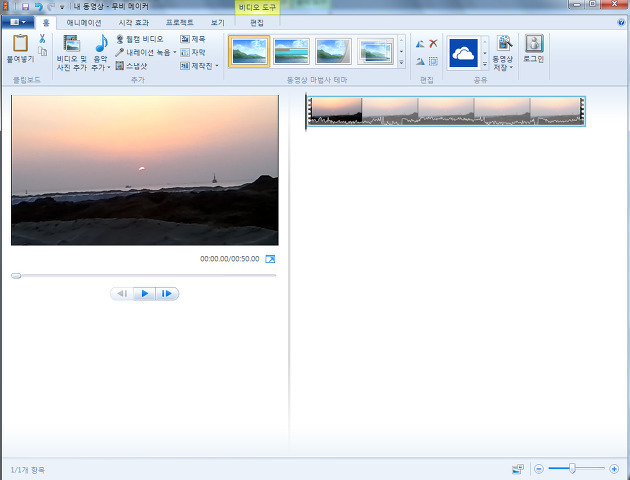Click the time zoom slider handle
The image size is (630, 480).
tap(572, 468)
